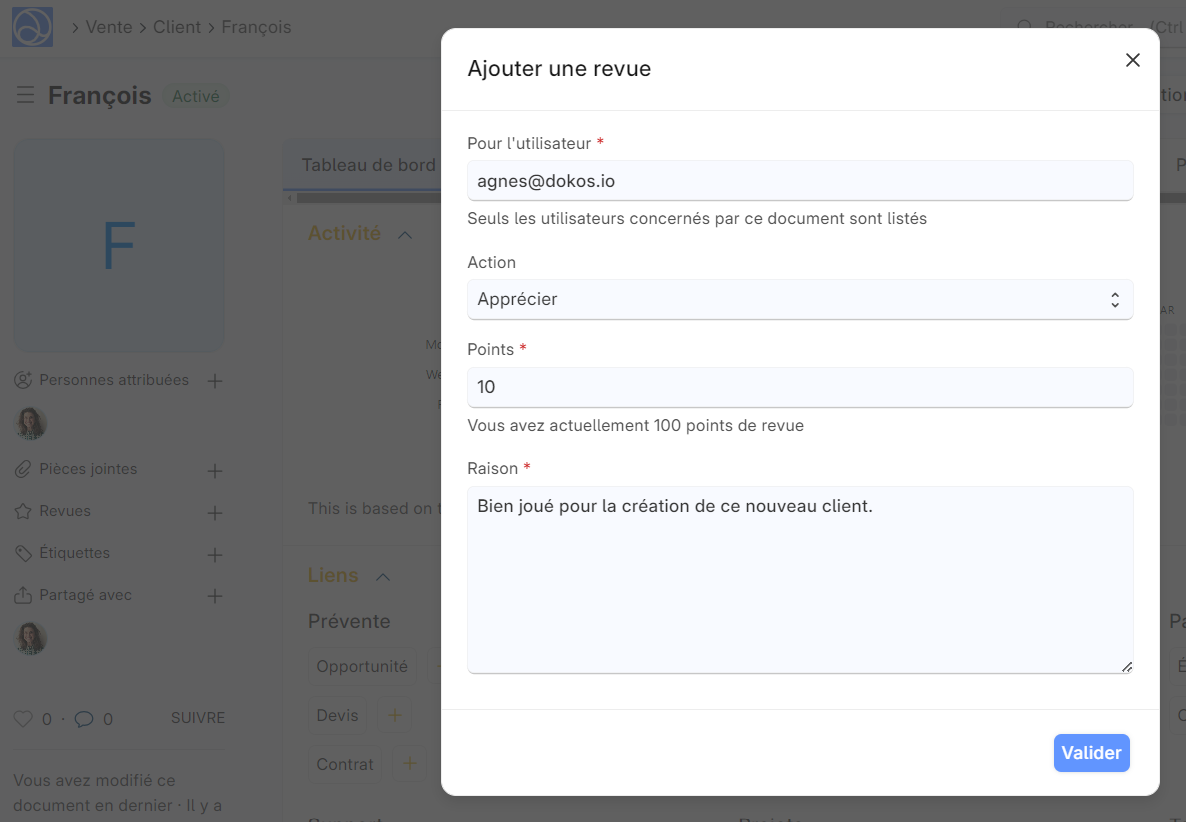The width and height of the screenshot is (1186, 822).
Task: Focus the Points input field
Action: [x=799, y=387]
